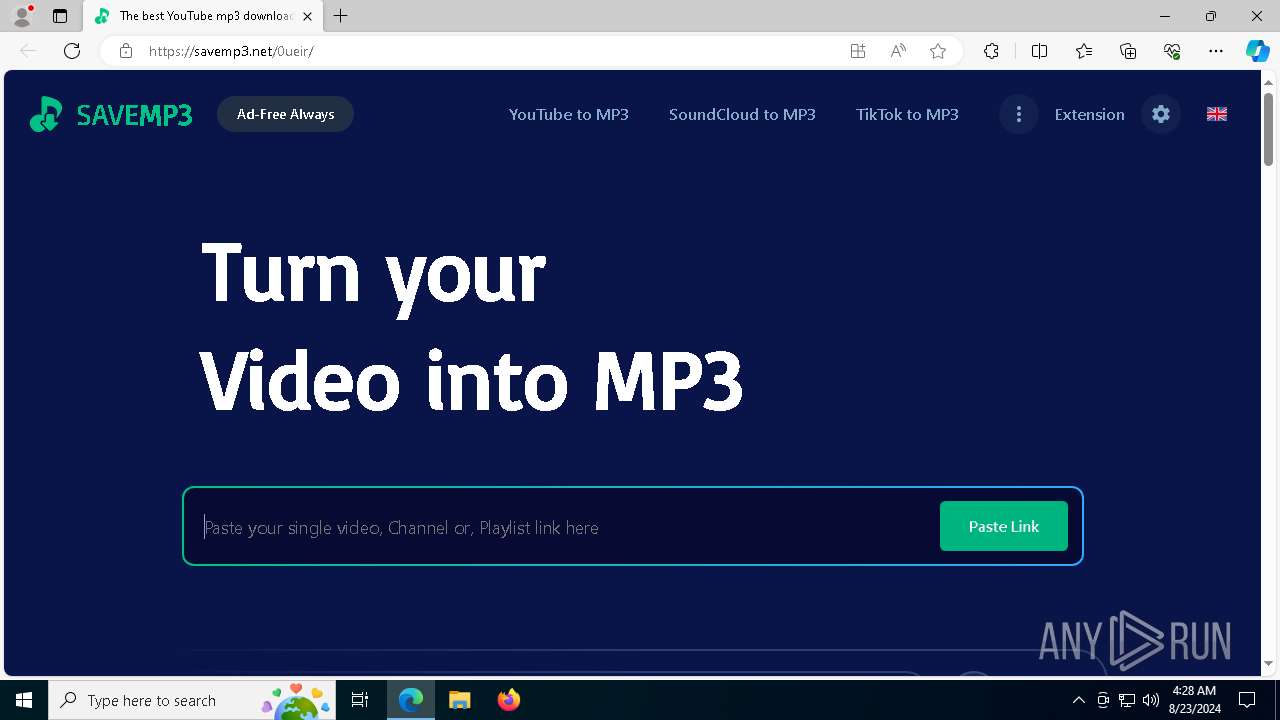
Task: Click the scrollbar down arrow
Action: [x=1268, y=663]
